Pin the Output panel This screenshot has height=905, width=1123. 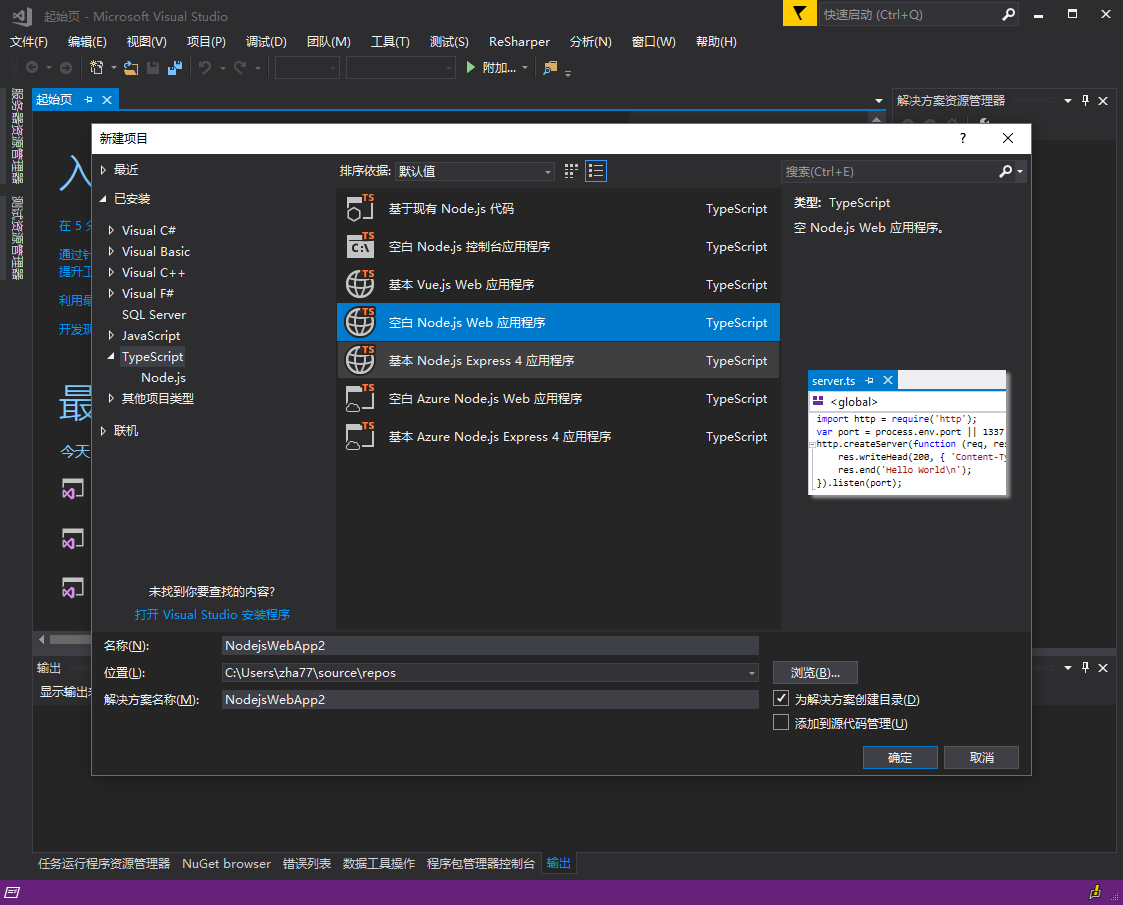(x=1085, y=667)
